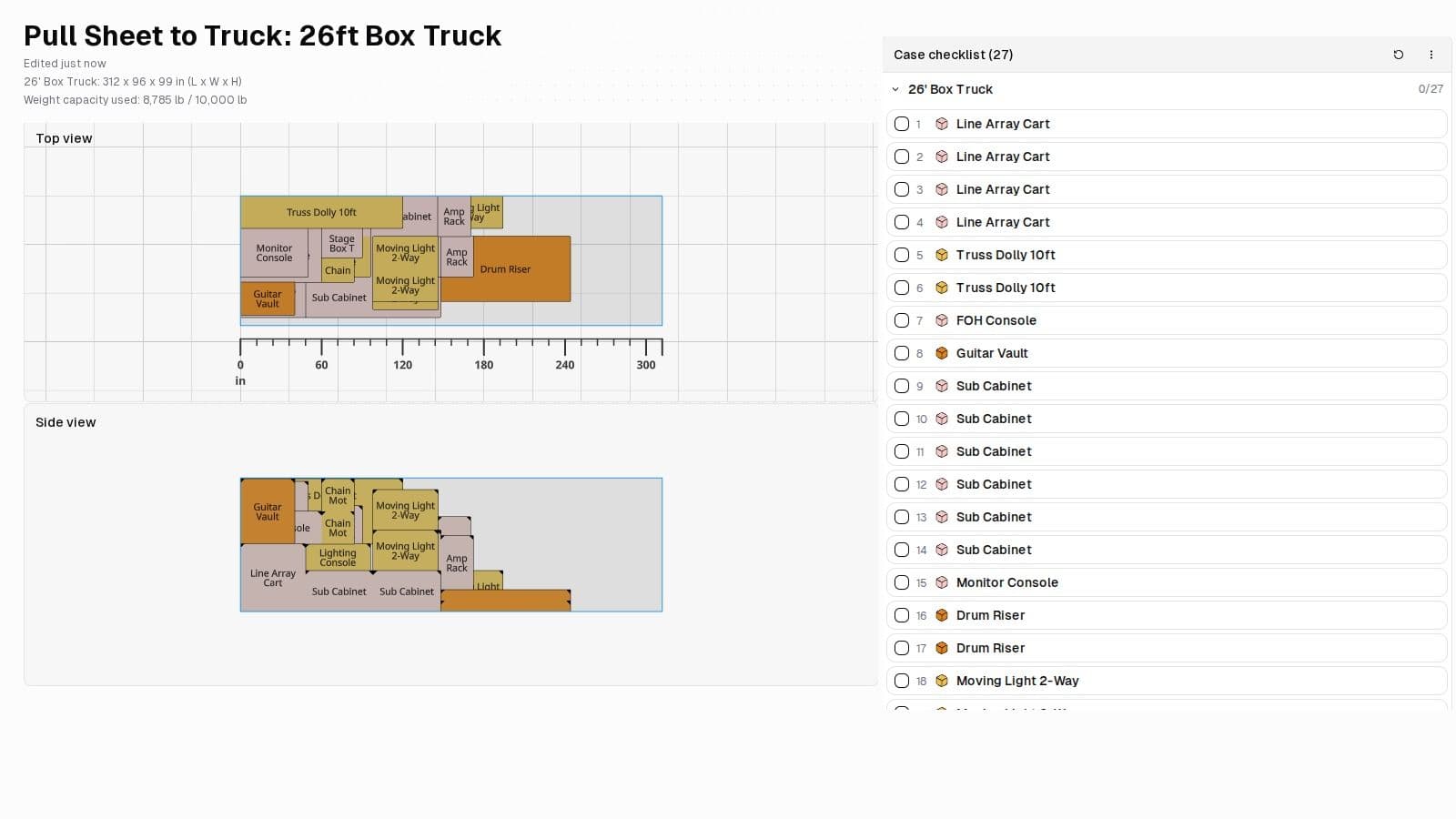Click the Monitor Console box icon
1456x819 pixels.
pyautogui.click(x=942, y=582)
